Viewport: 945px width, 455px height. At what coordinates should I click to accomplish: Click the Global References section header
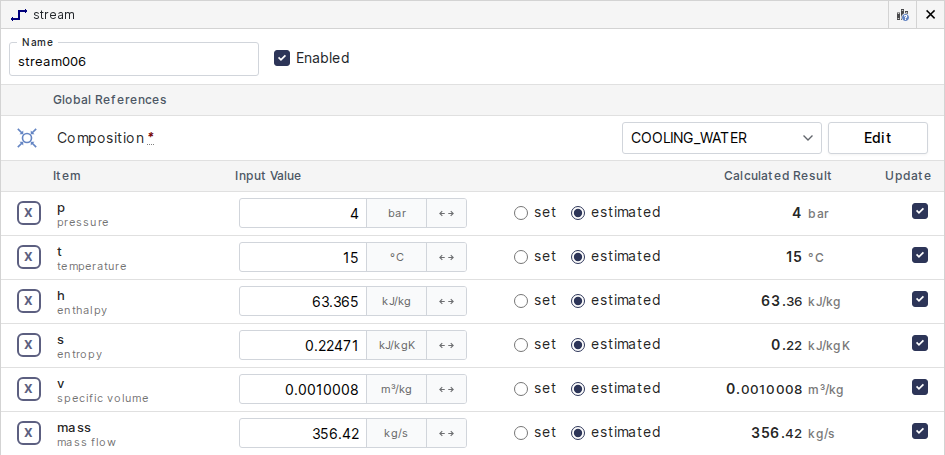coord(110,100)
